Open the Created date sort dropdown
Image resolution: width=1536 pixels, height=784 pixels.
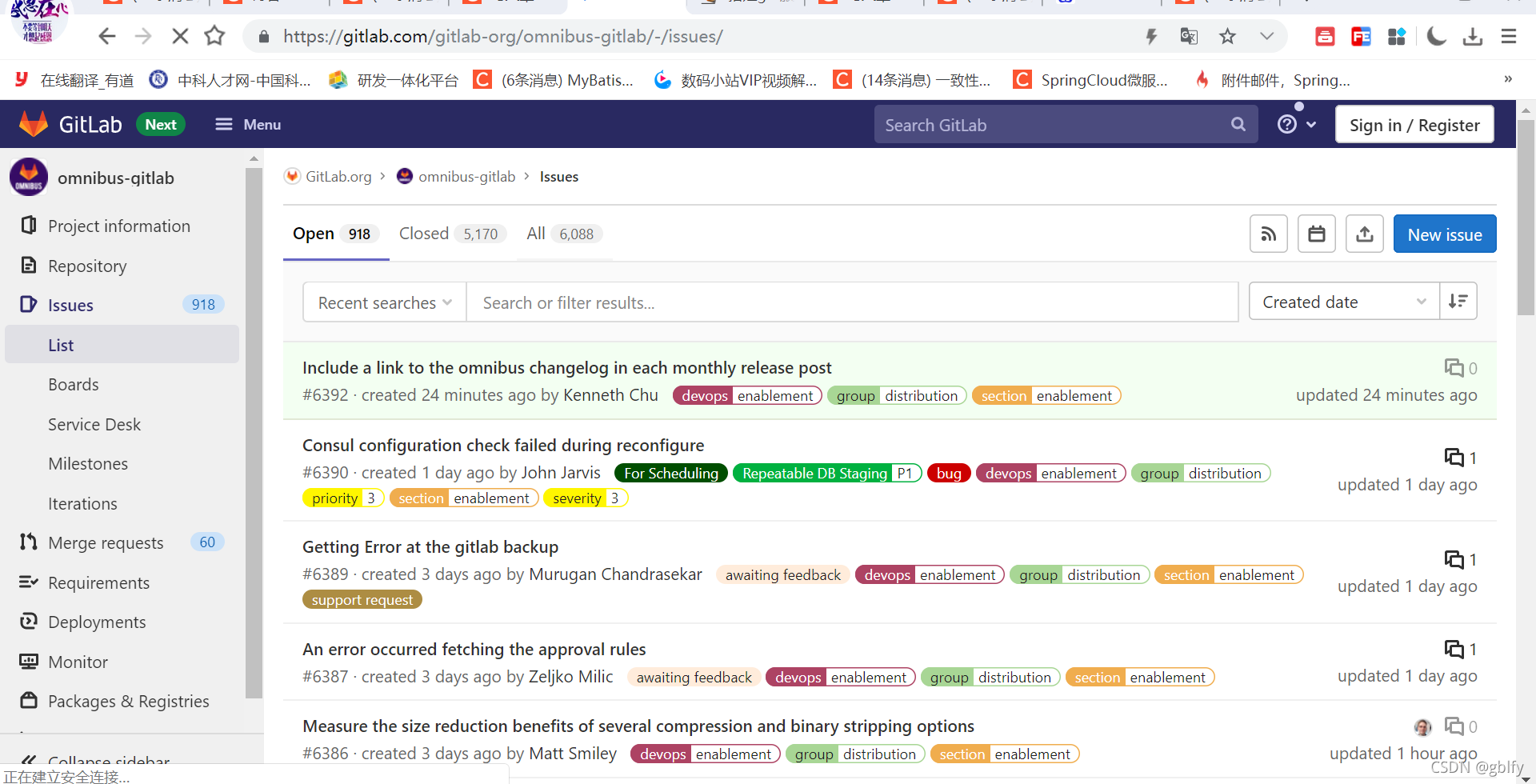(1344, 302)
